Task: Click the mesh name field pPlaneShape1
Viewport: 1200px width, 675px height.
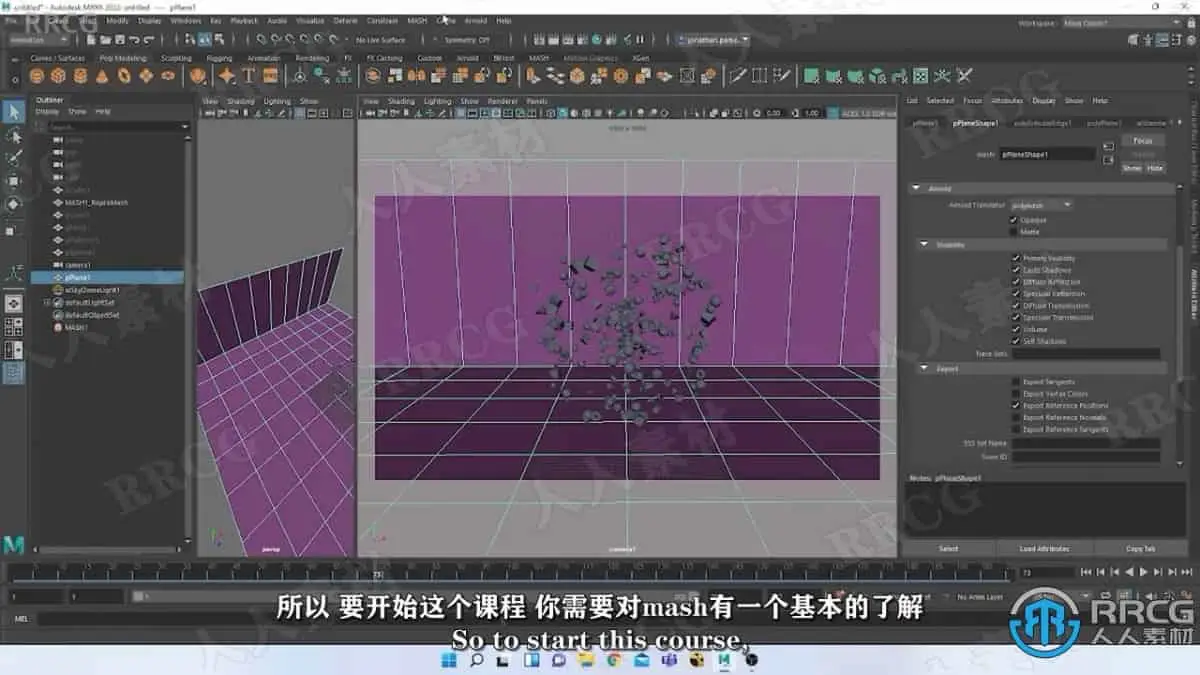Action: (x=1049, y=155)
